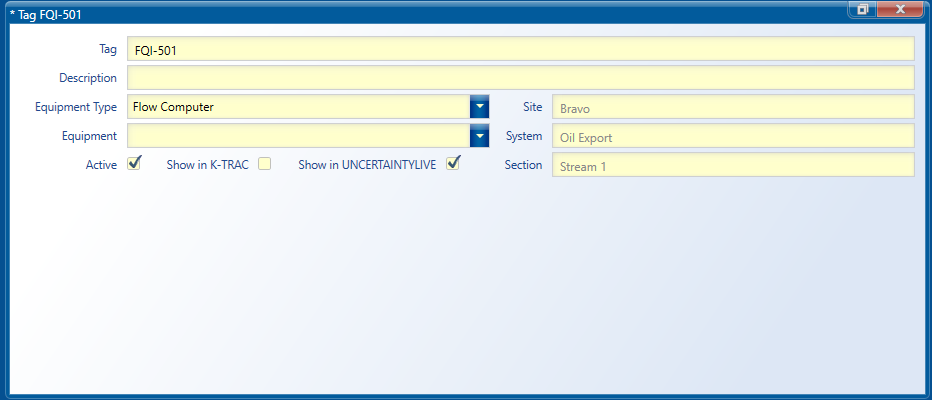
Task: Toggle the Show in UNCERTAINTYLIVE checkbox
Action: (x=453, y=164)
